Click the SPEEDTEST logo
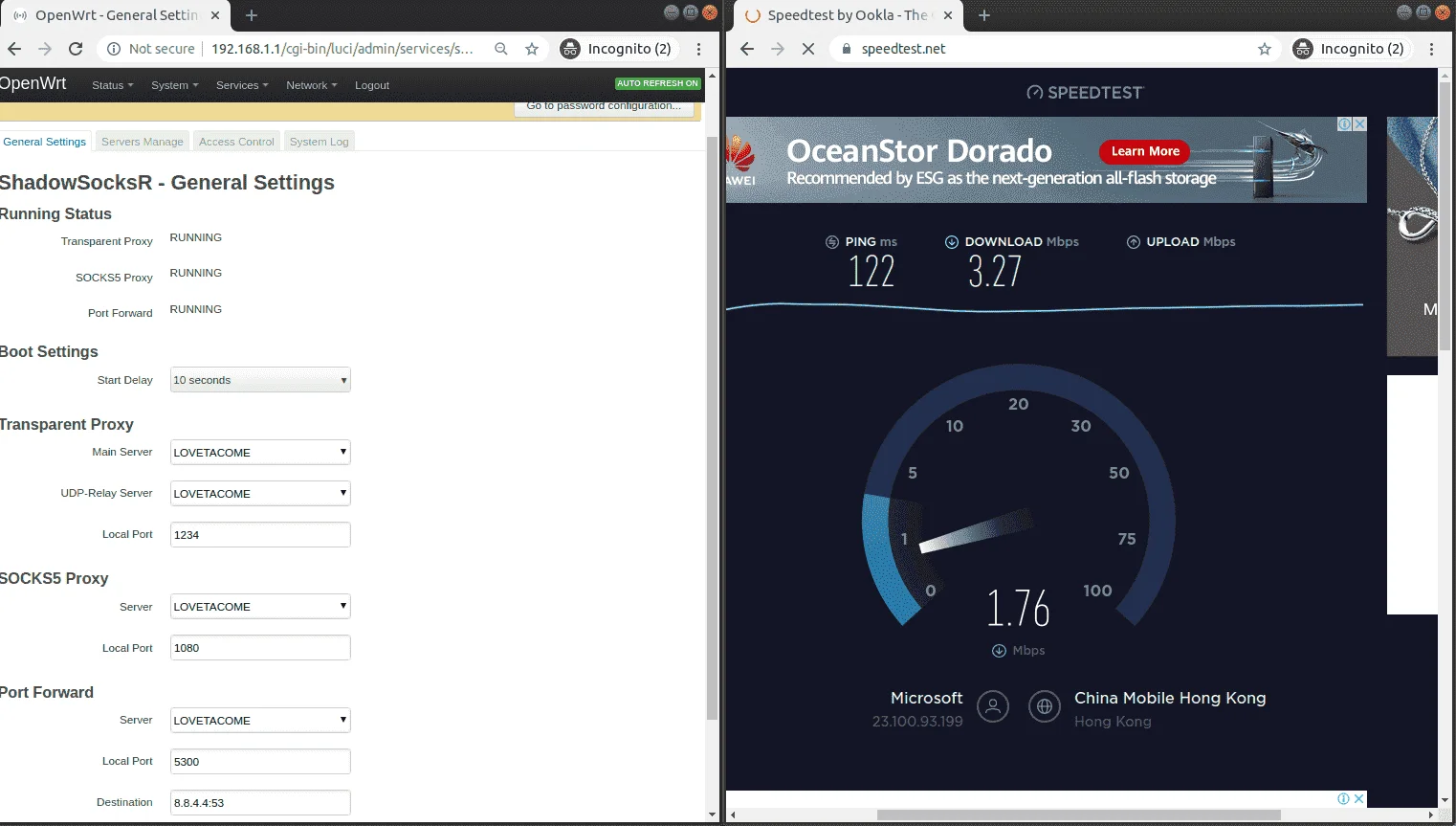 pos(1085,93)
